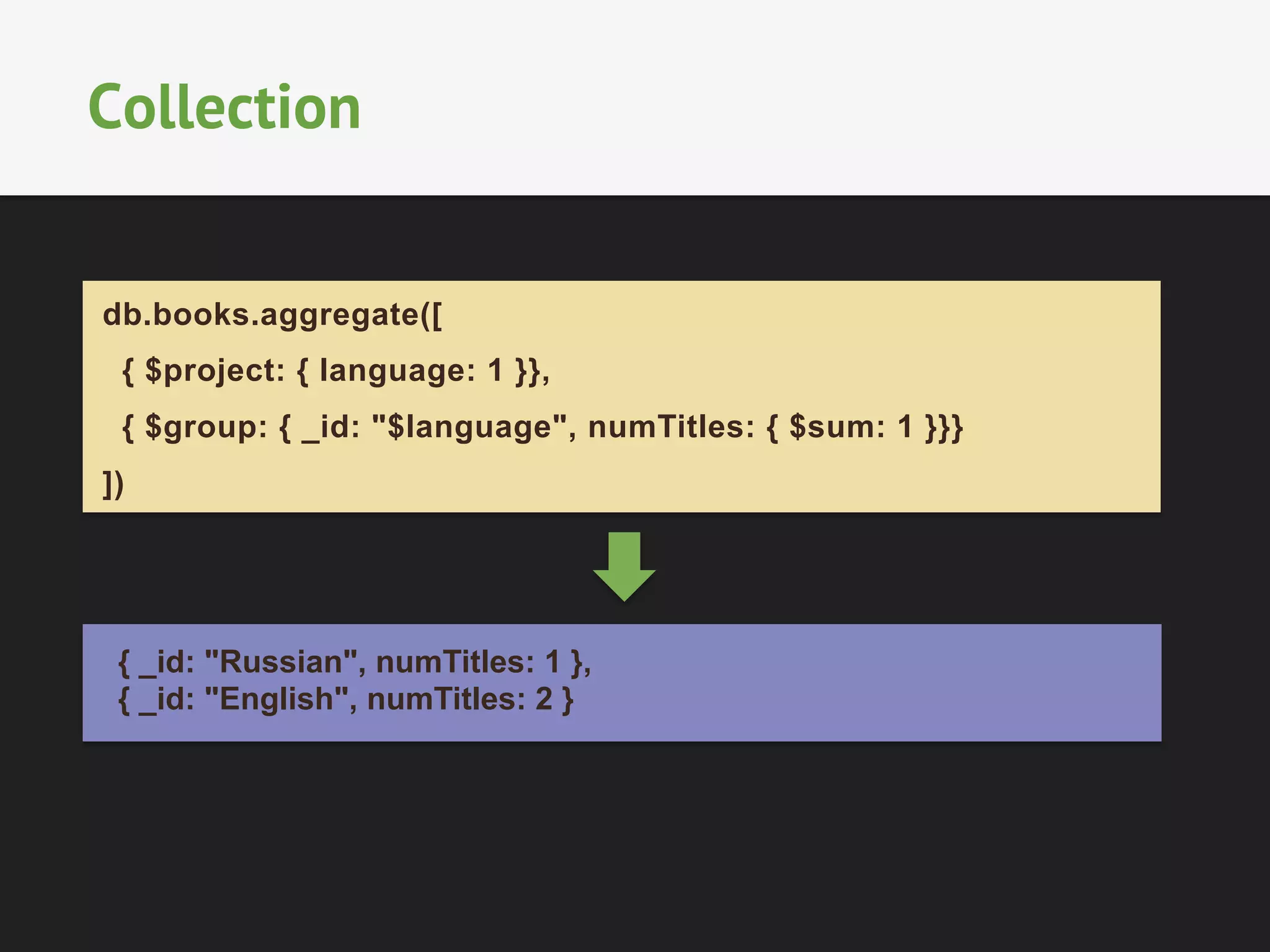Select the Russian numTitles: 1 result
The width and height of the screenshot is (1270, 952).
[354, 662]
